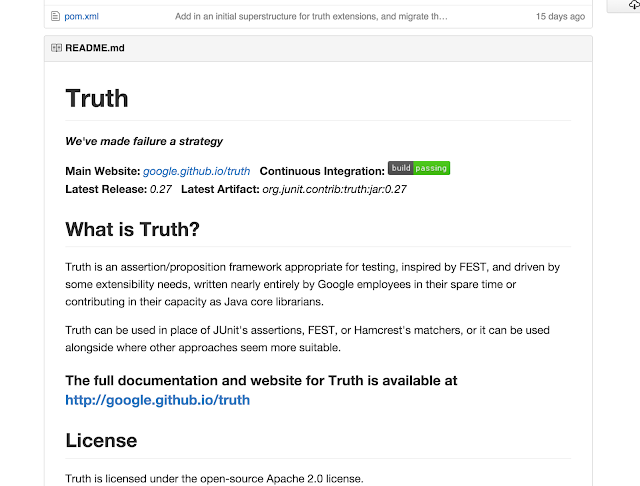Click the README.md book icon
The image size is (640, 486).
pyautogui.click(x=56, y=48)
